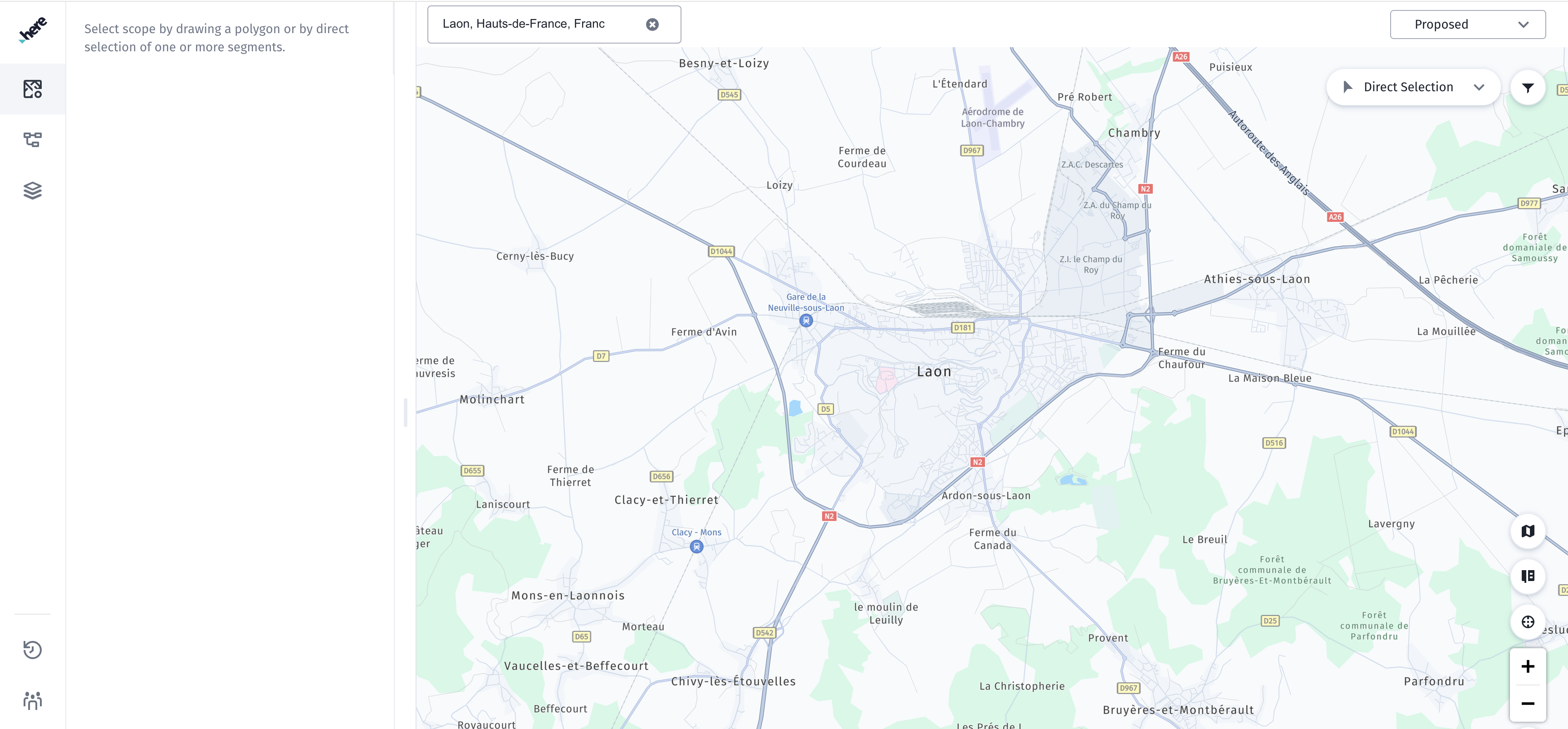Screen dimensions: 1568x729
Task: Click the D7 road shield
Action: coord(601,356)
